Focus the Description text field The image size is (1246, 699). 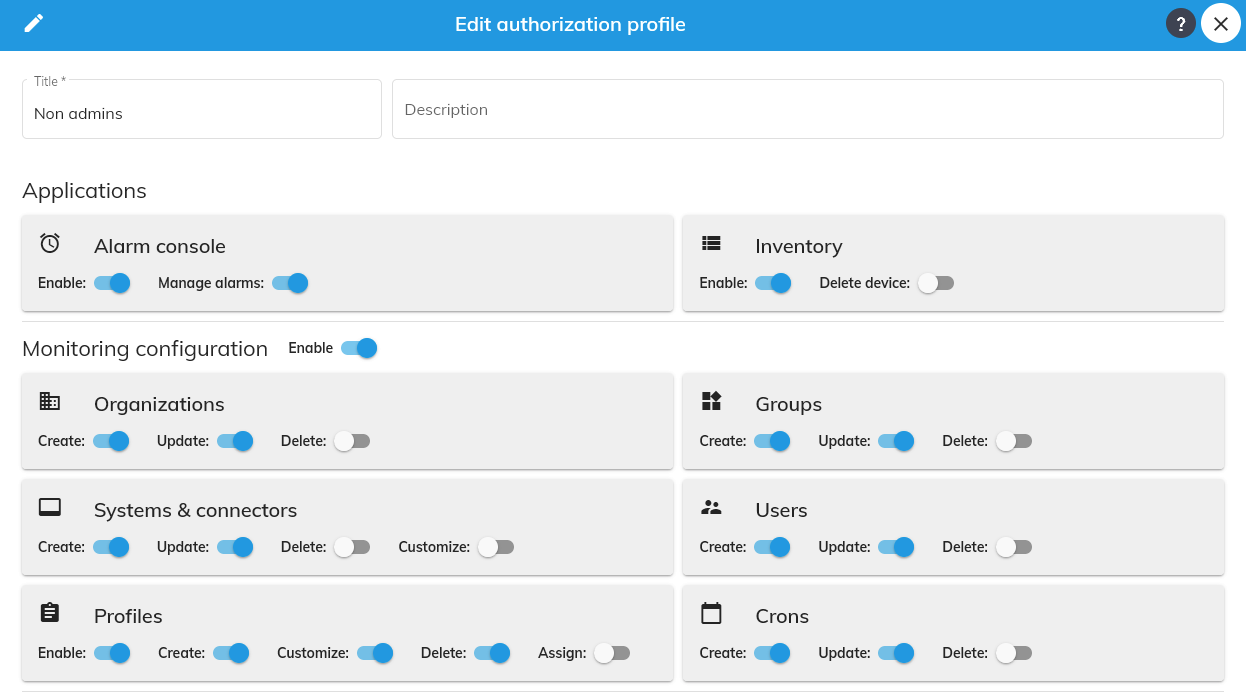tap(807, 109)
